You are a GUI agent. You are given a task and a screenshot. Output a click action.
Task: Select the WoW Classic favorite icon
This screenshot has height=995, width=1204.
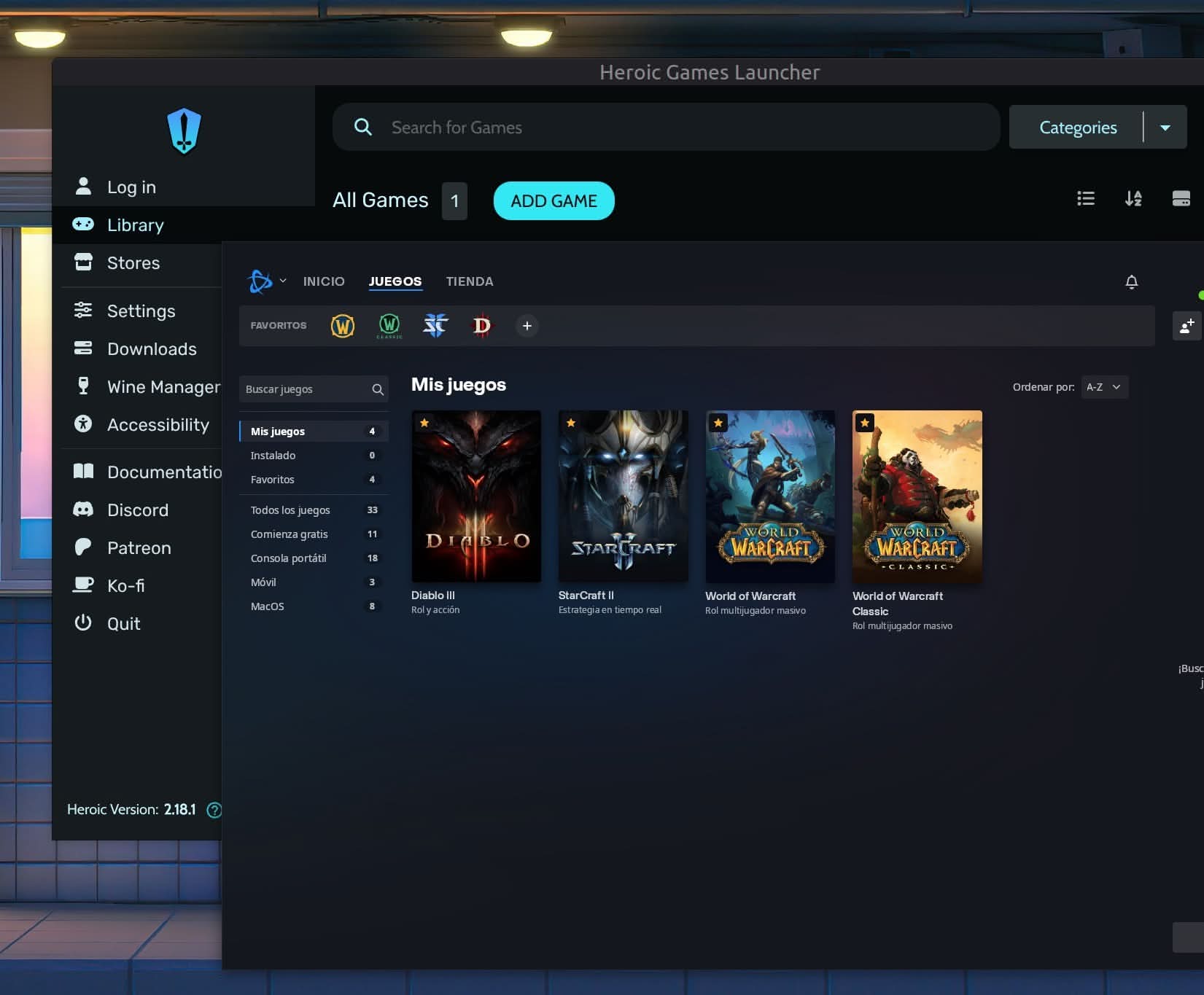click(x=389, y=326)
